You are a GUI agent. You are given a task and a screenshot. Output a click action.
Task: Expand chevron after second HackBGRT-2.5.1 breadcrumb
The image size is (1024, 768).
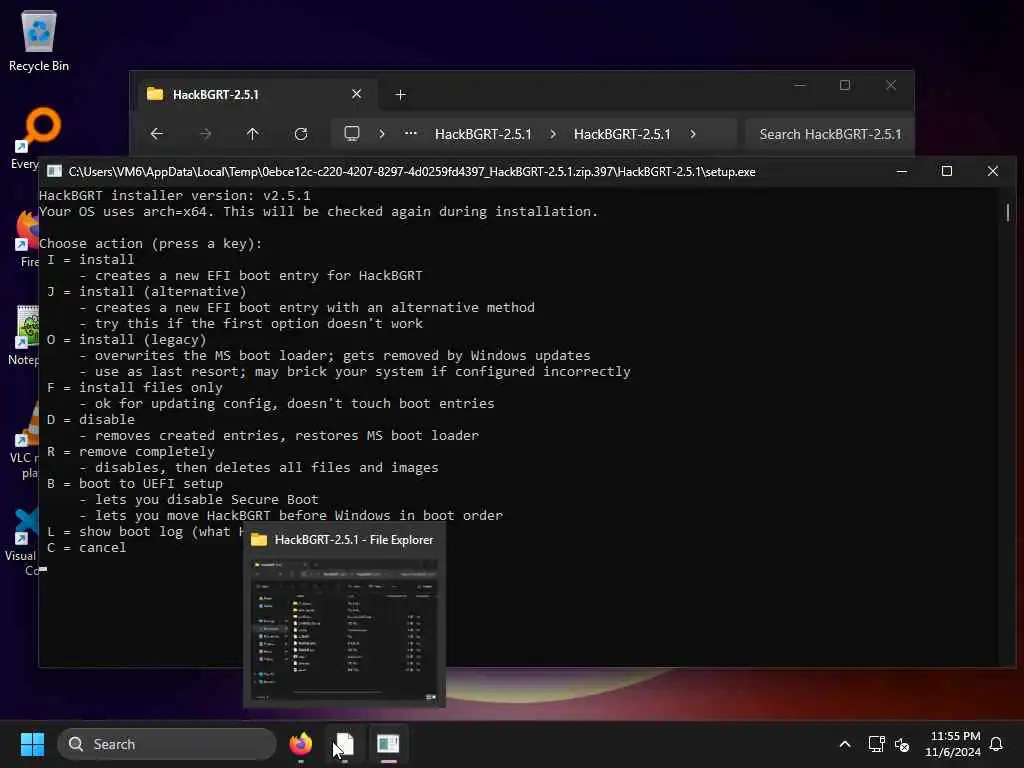pos(693,134)
